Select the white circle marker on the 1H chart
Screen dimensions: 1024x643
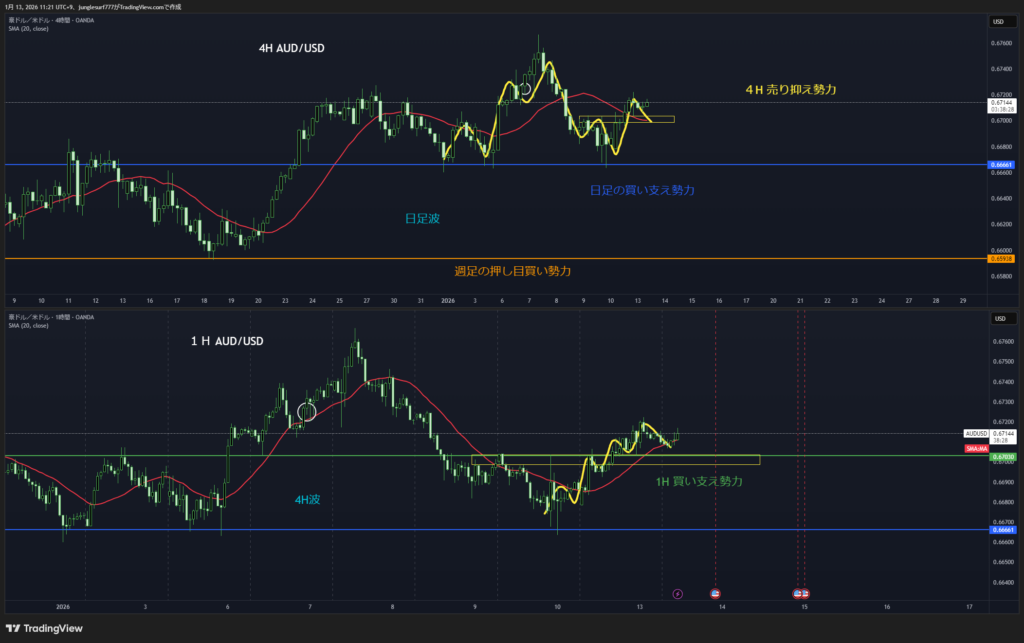[x=307, y=411]
